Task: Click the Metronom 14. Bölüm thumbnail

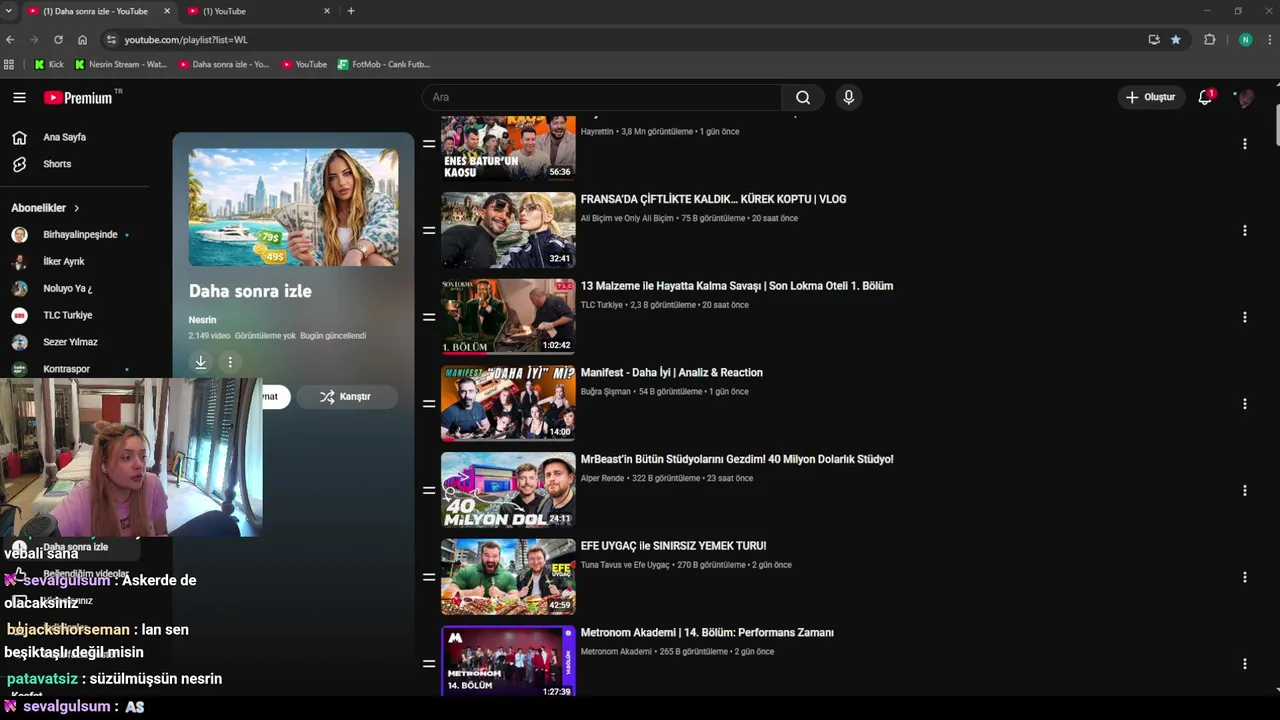Action: tap(508, 661)
